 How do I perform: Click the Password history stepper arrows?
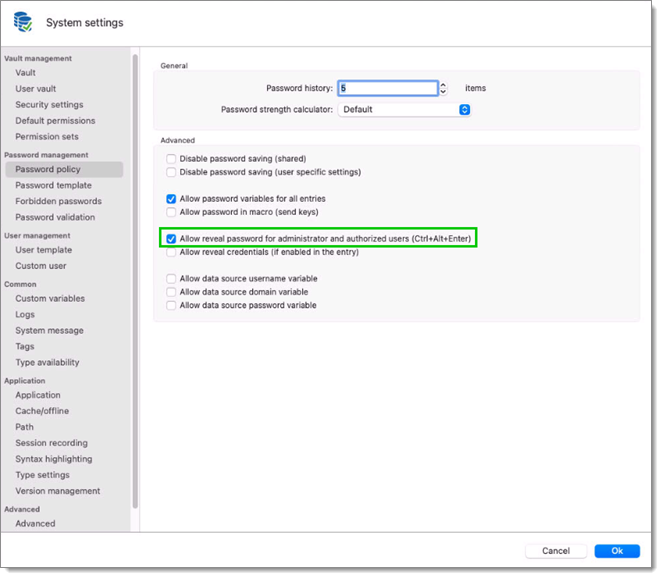coord(443,88)
